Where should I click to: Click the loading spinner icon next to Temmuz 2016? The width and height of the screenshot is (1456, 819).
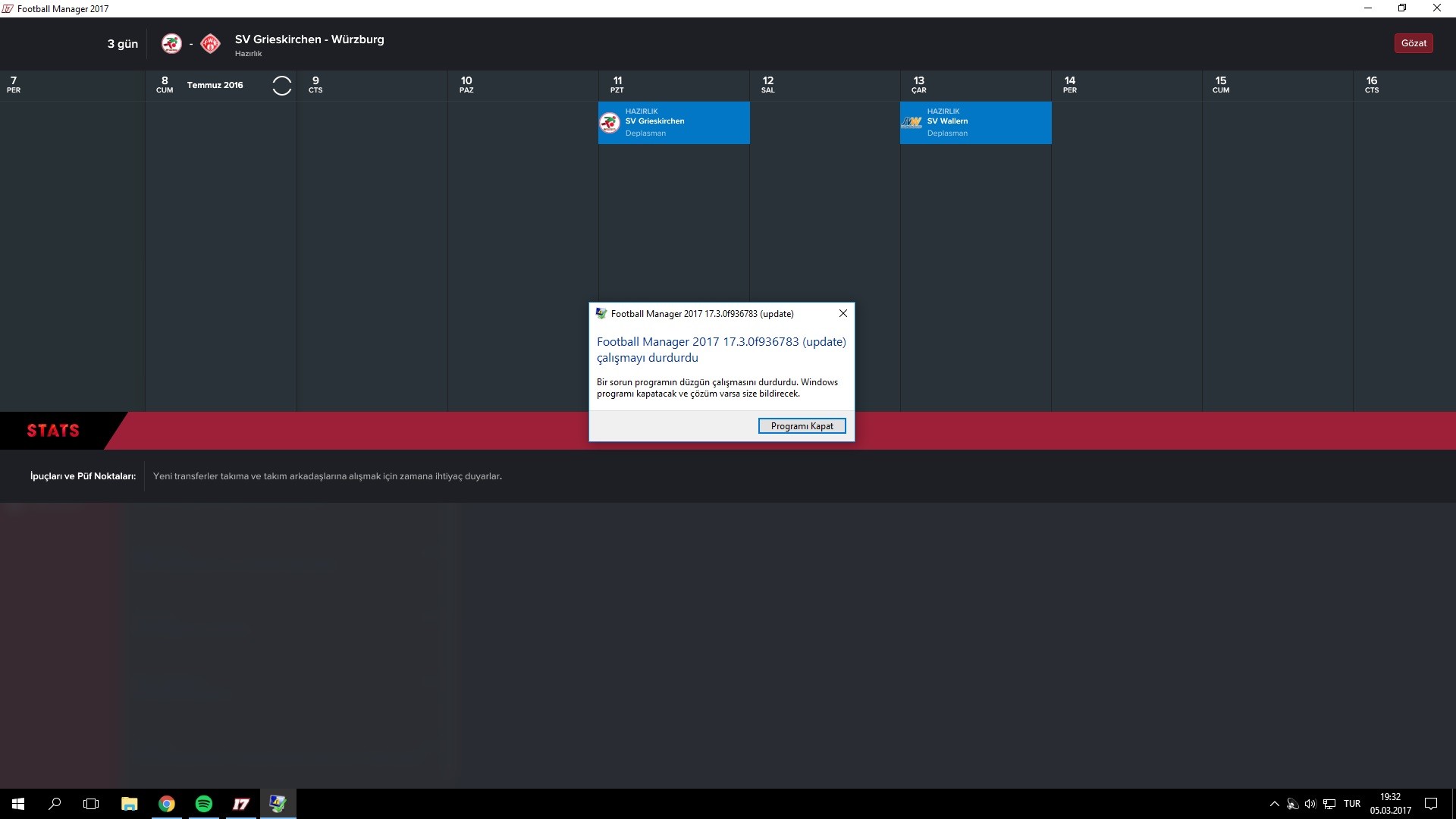point(281,86)
